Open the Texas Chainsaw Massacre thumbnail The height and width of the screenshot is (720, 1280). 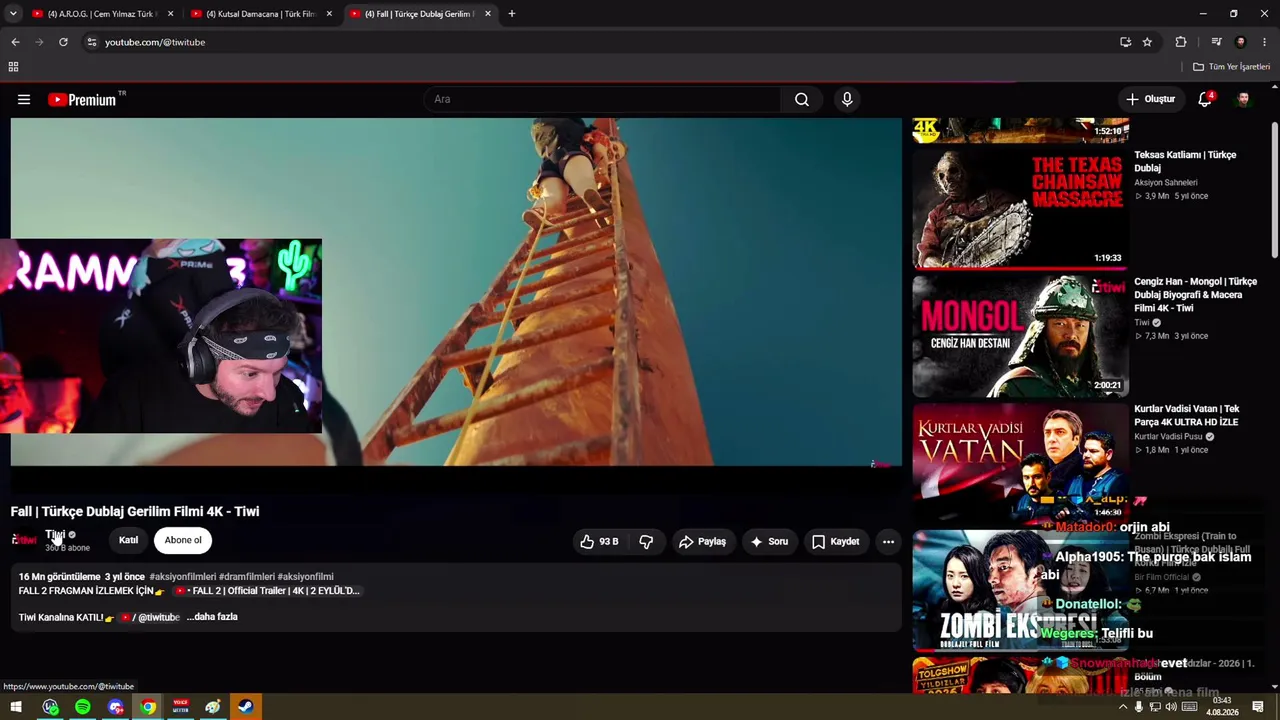pos(1021,209)
